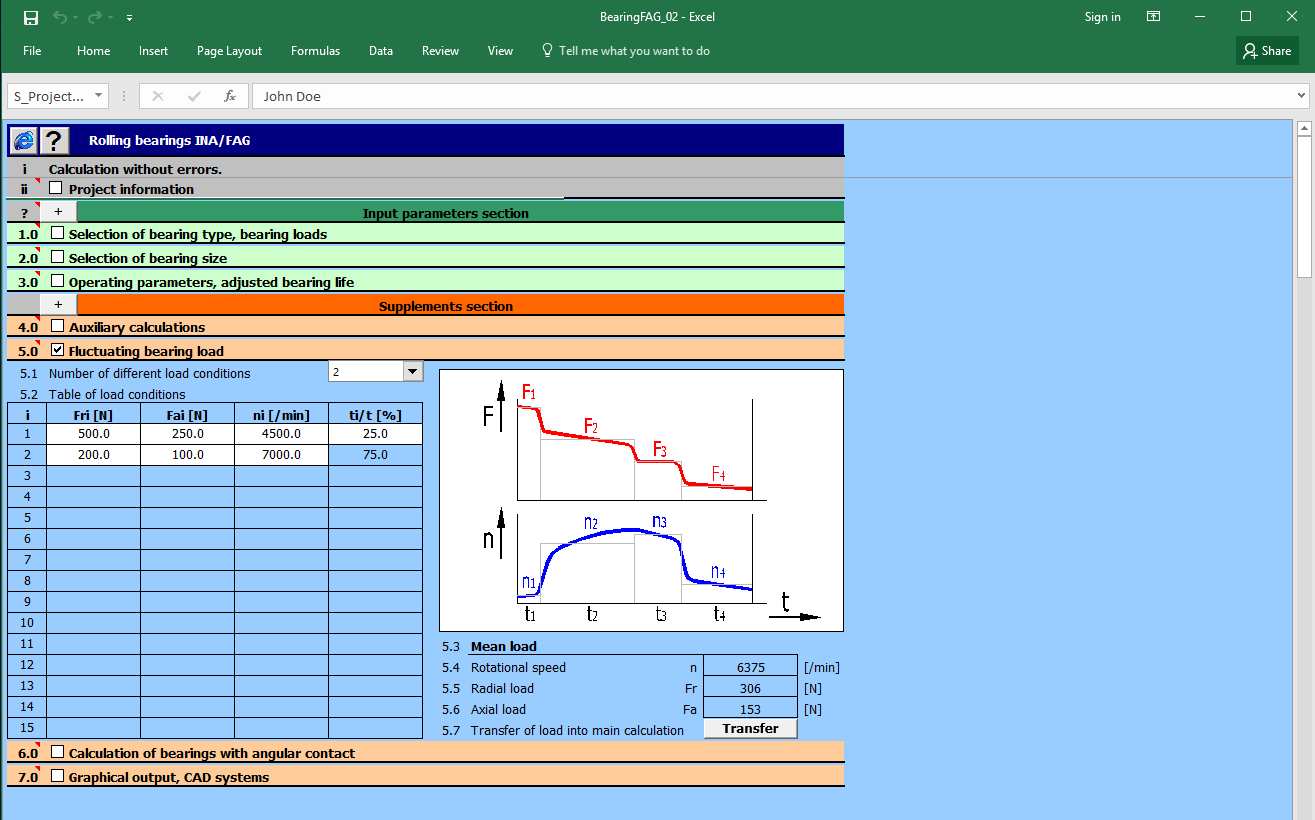
Task: Check Calculation of bearings with angular contact
Action: pos(57,752)
